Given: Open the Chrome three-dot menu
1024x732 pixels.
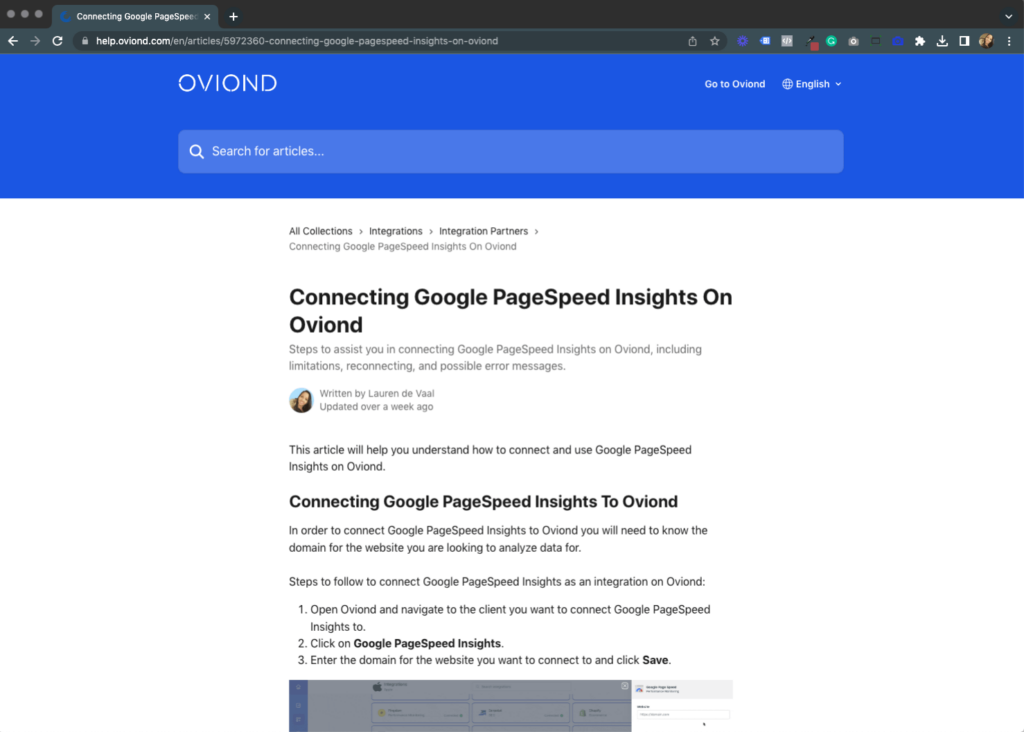Looking at the screenshot, I should click(1009, 41).
